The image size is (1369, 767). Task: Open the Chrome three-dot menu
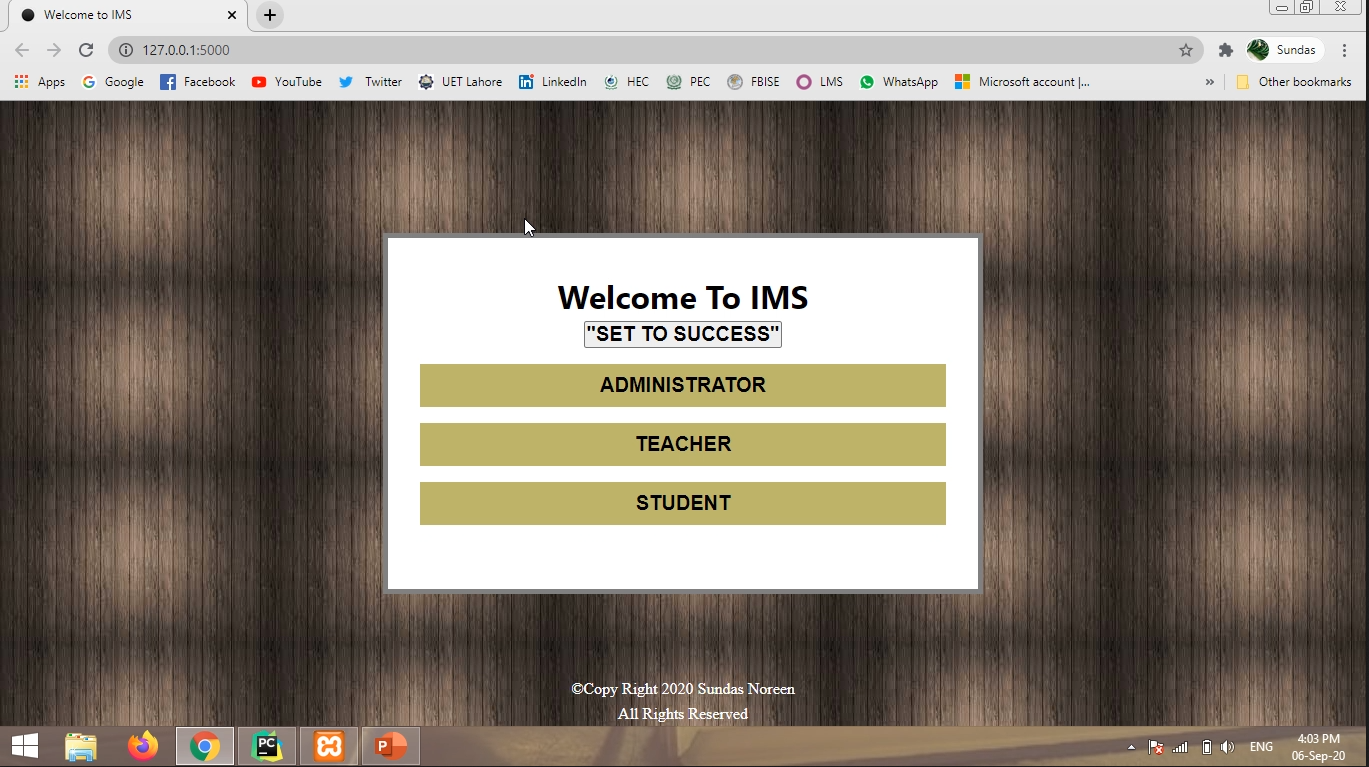(1346, 50)
